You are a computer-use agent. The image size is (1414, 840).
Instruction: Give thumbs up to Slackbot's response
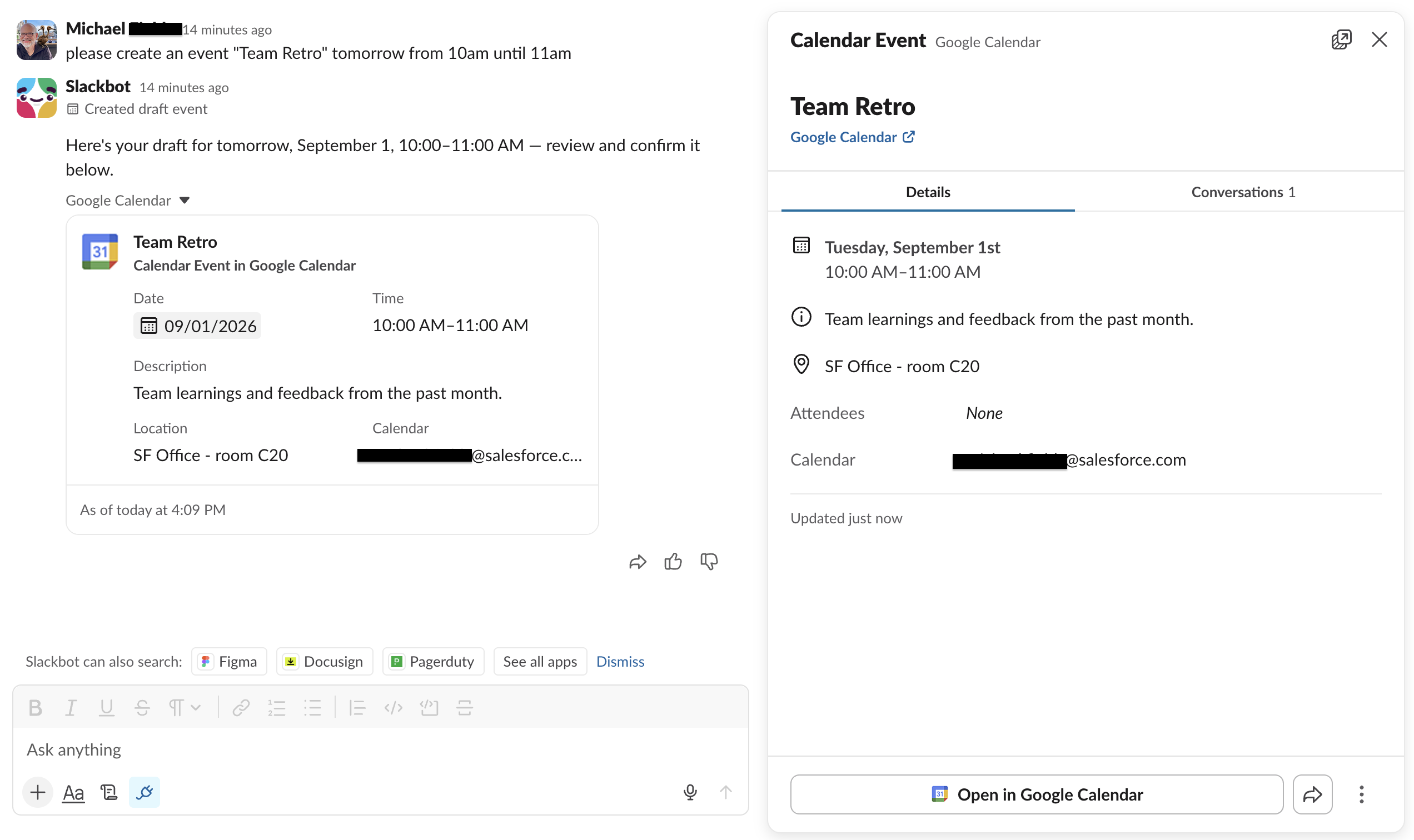[673, 562]
